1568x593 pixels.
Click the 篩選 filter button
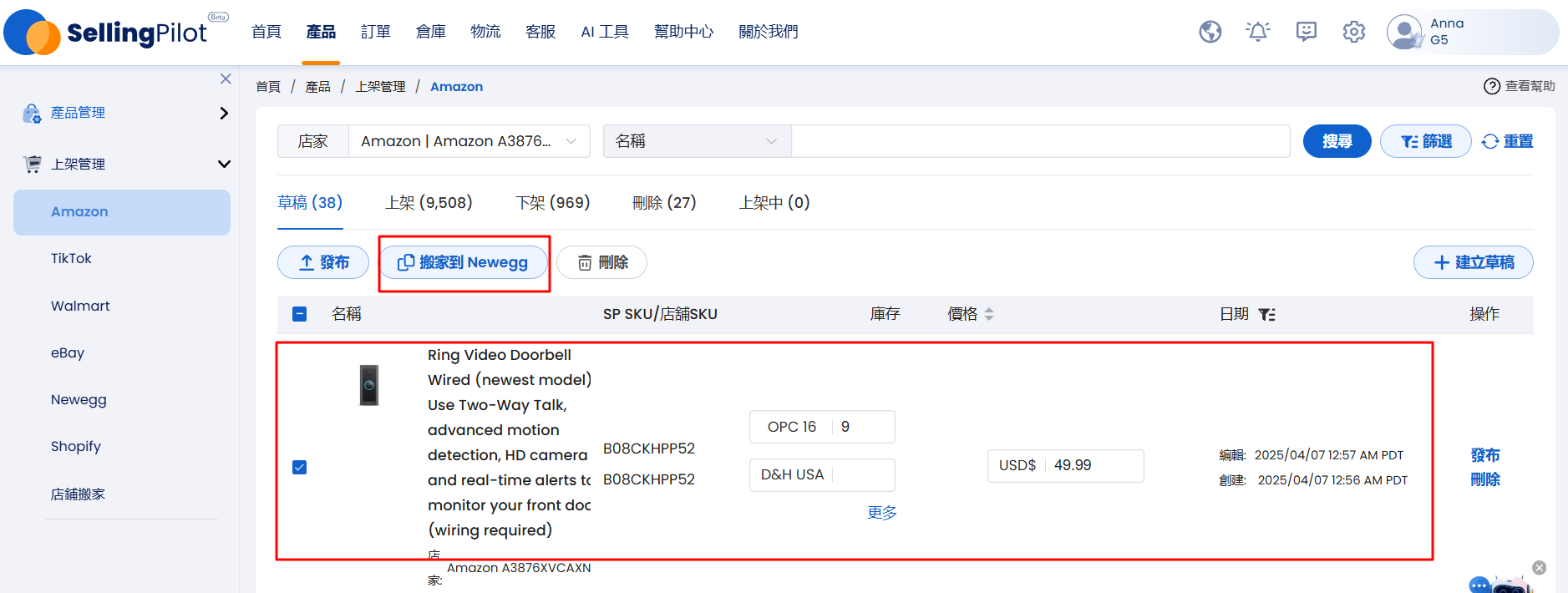tap(1426, 141)
